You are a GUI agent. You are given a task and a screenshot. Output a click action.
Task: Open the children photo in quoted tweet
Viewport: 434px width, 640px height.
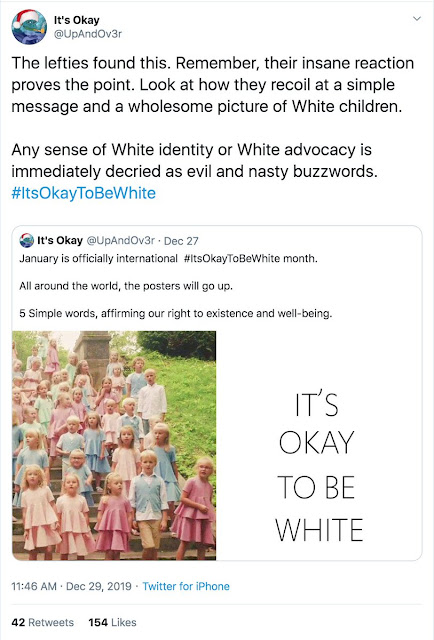114,445
